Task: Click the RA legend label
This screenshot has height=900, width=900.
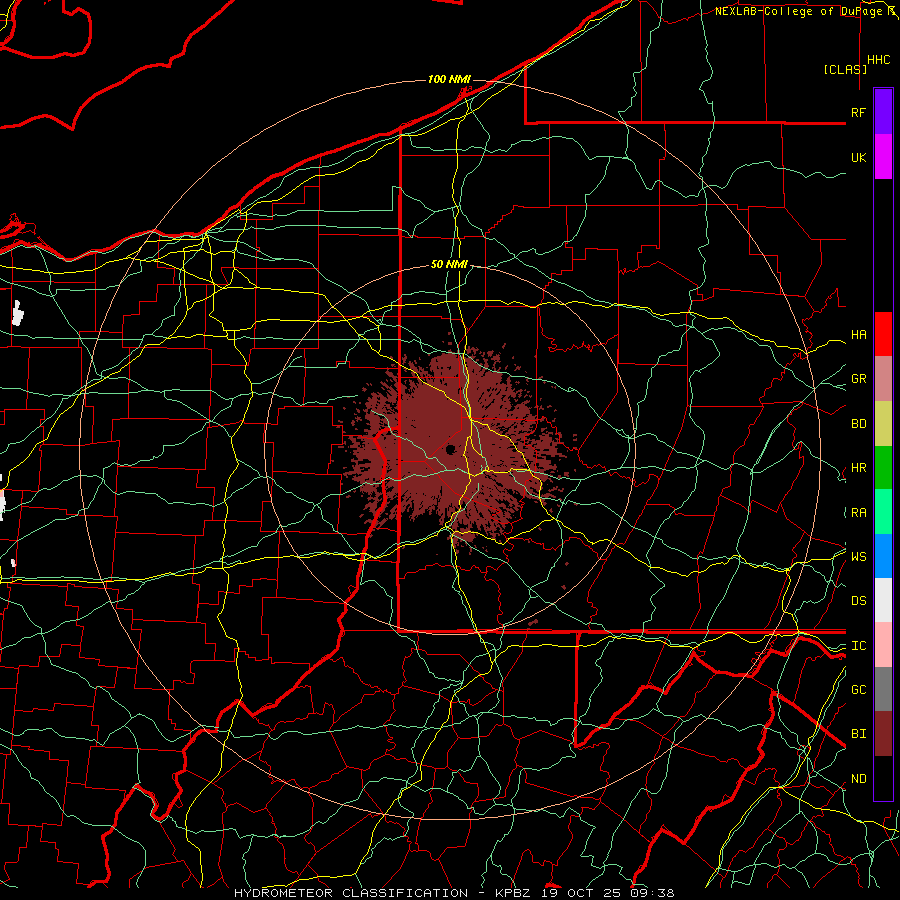Action: [x=858, y=513]
